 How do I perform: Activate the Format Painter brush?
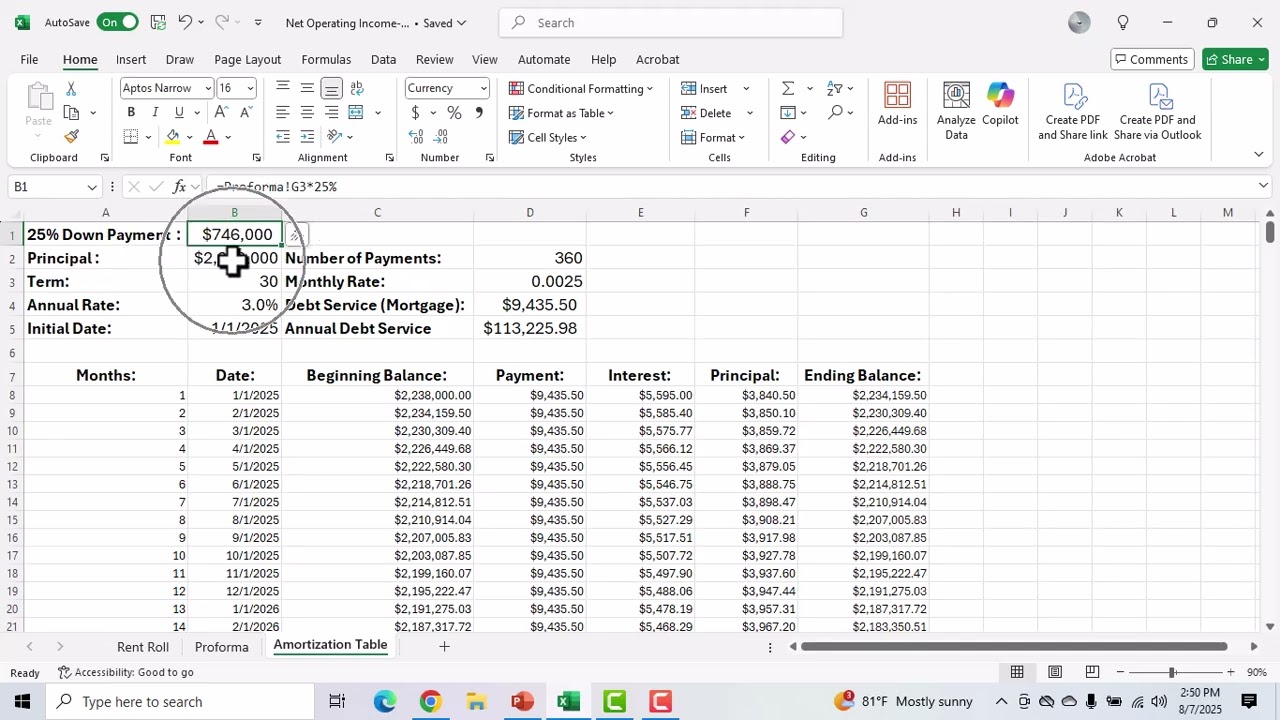(71, 137)
